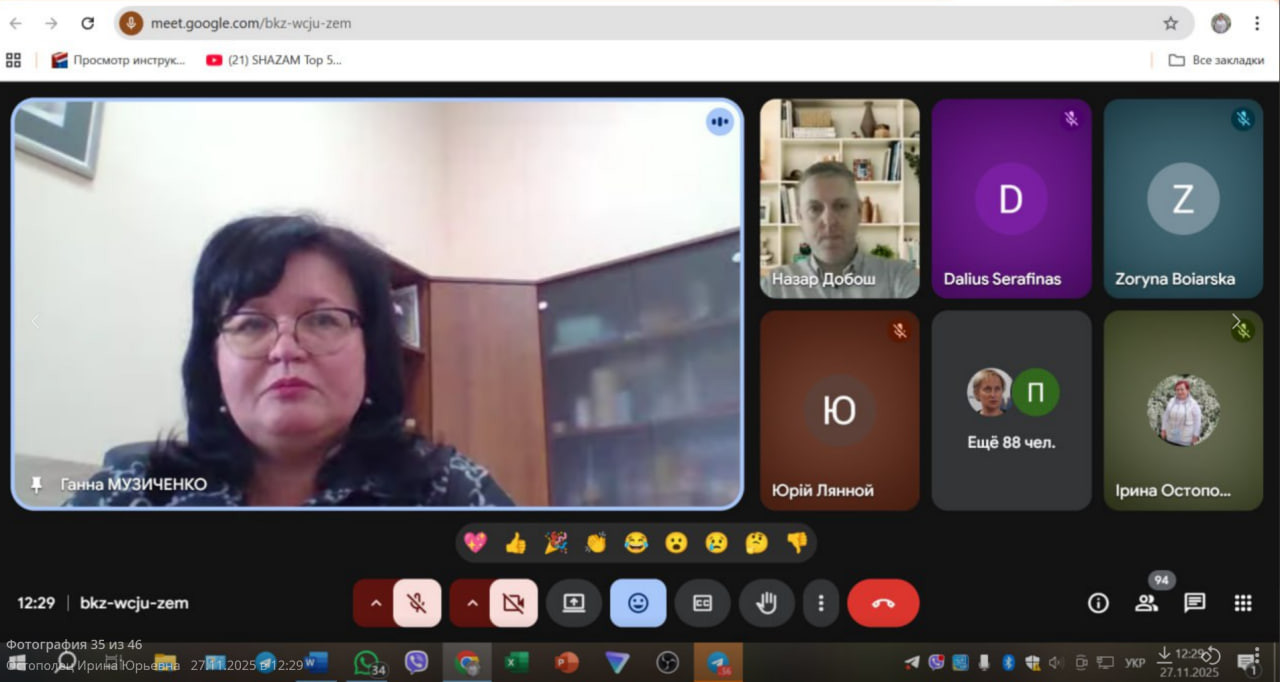This screenshot has height=682, width=1280.
Task: Open the activities grid icon
Action: (x=1243, y=603)
